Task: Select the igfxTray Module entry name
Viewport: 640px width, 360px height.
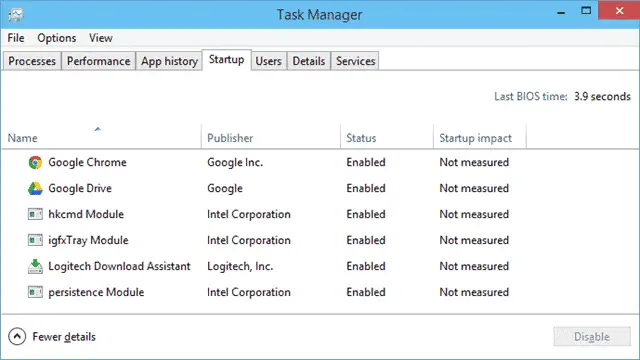Action: pyautogui.click(x=88, y=240)
